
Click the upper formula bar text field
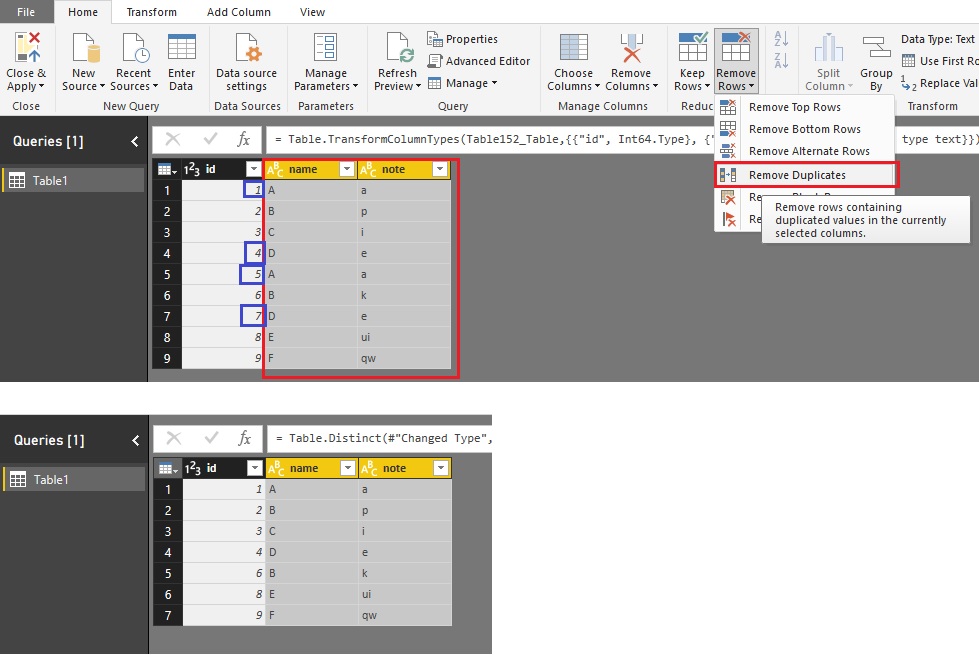[621, 139]
